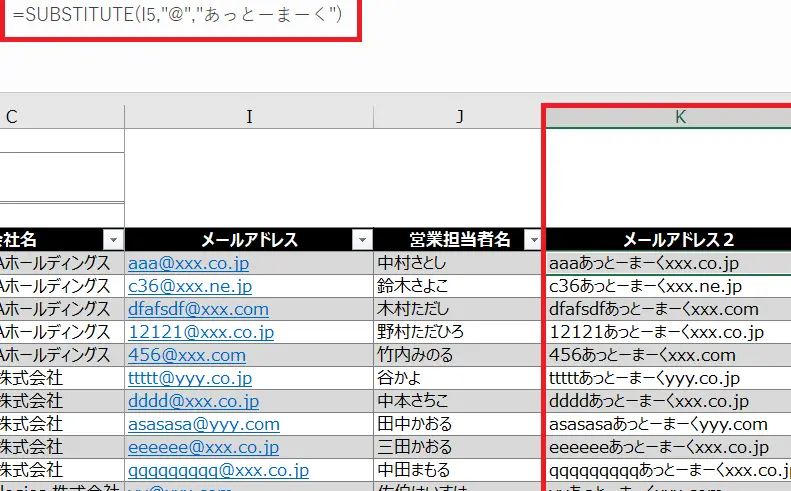Viewport: 791px width, 491px height.
Task: Expand the 営業担当者名 filter dropdown
Action: [x=533, y=240]
